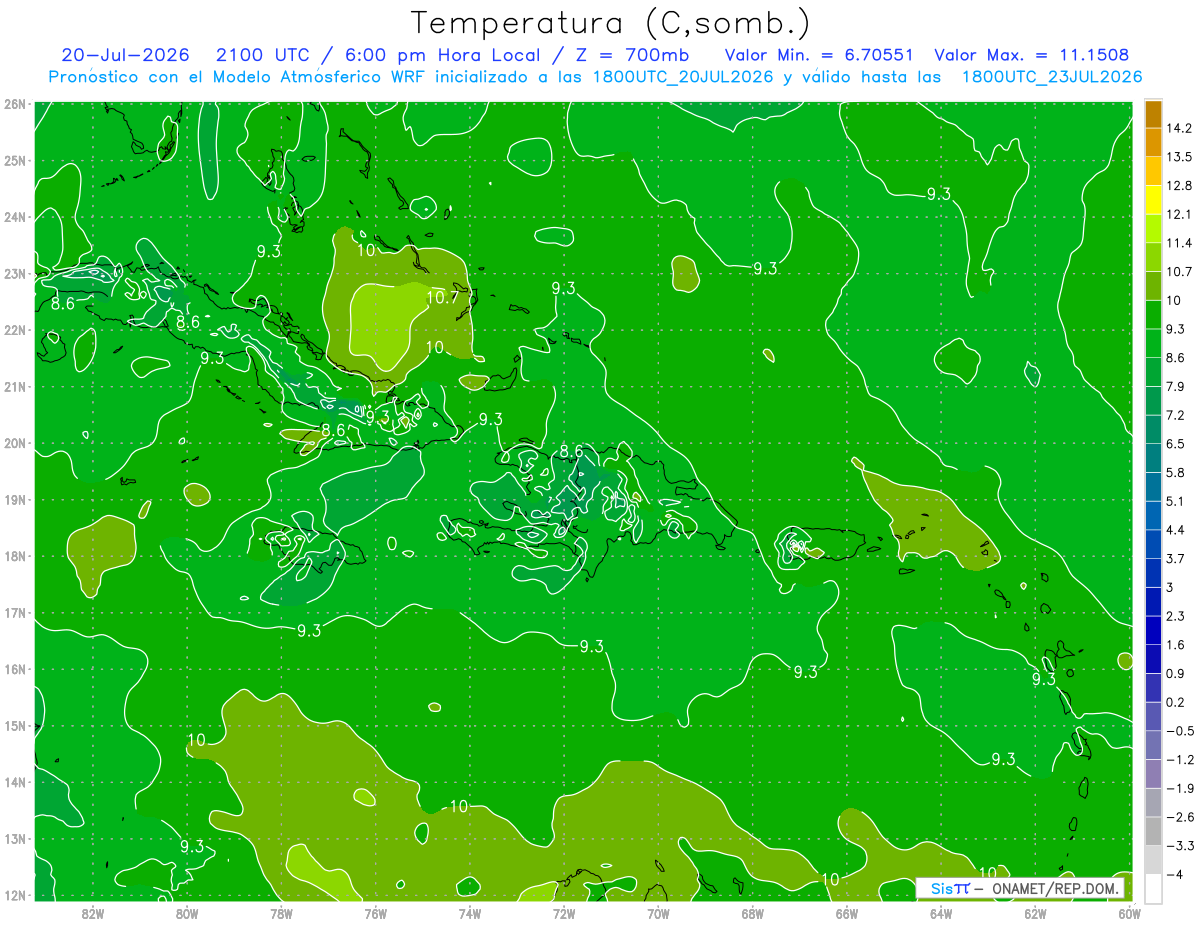Select the forecast date '20-Jul-2026'

[125, 55]
